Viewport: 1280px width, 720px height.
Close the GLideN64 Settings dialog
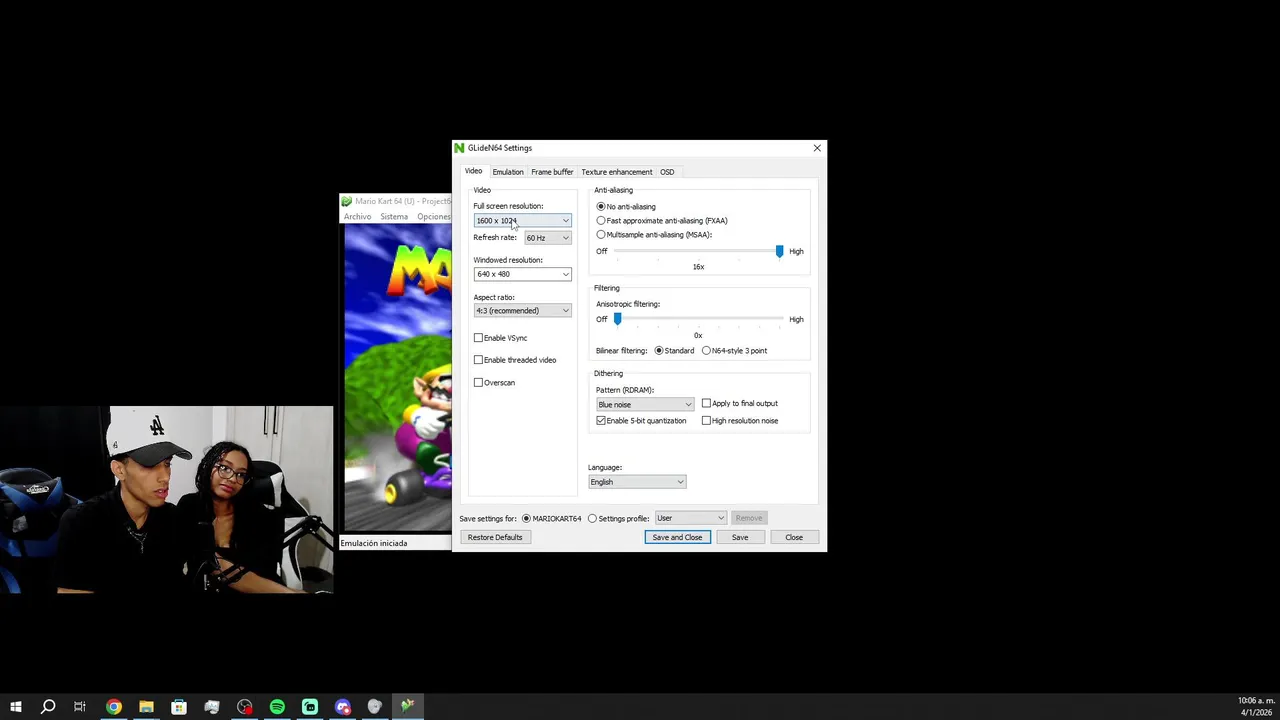click(x=817, y=148)
